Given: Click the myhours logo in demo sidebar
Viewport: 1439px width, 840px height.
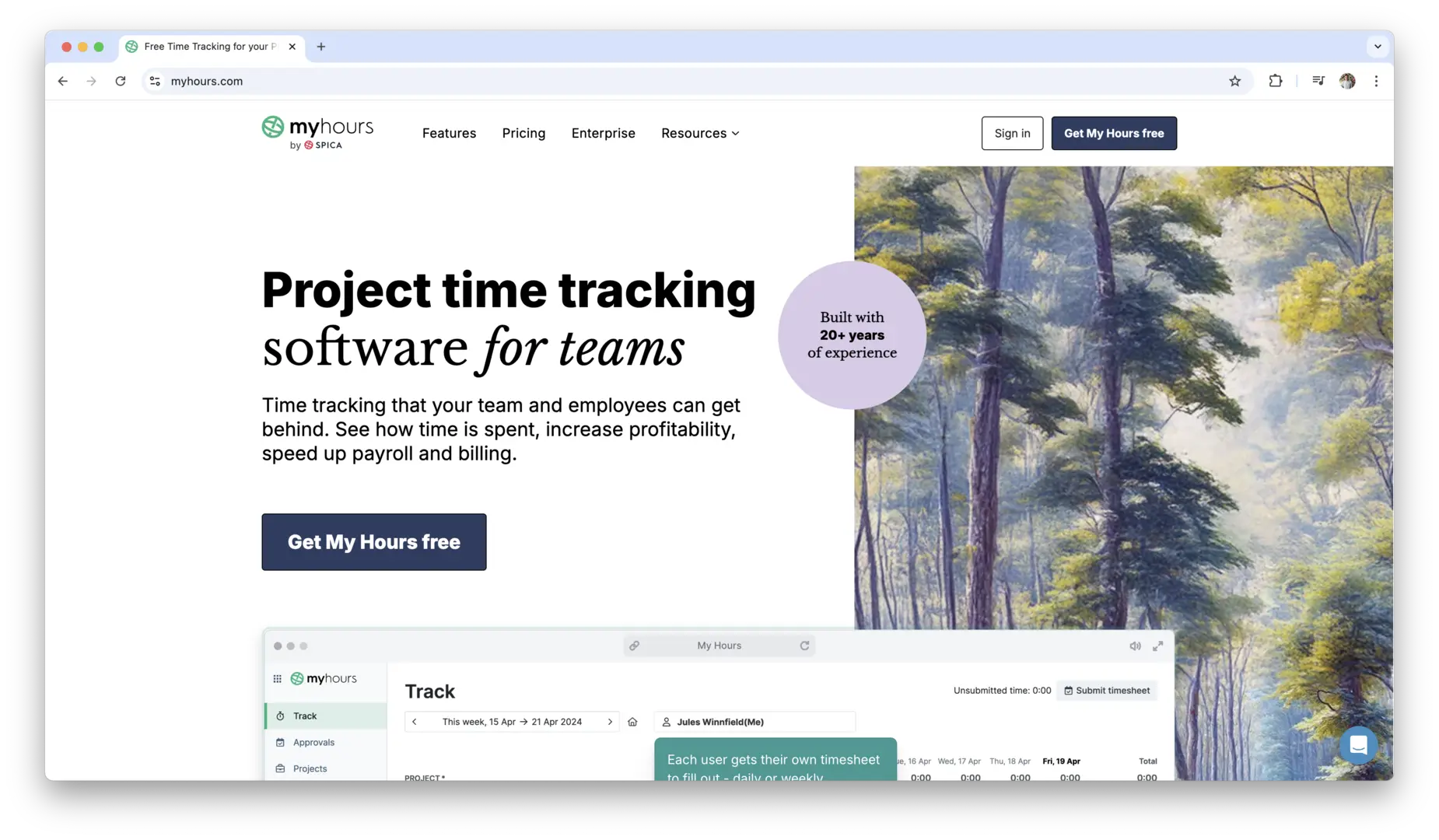Looking at the screenshot, I should (x=324, y=679).
